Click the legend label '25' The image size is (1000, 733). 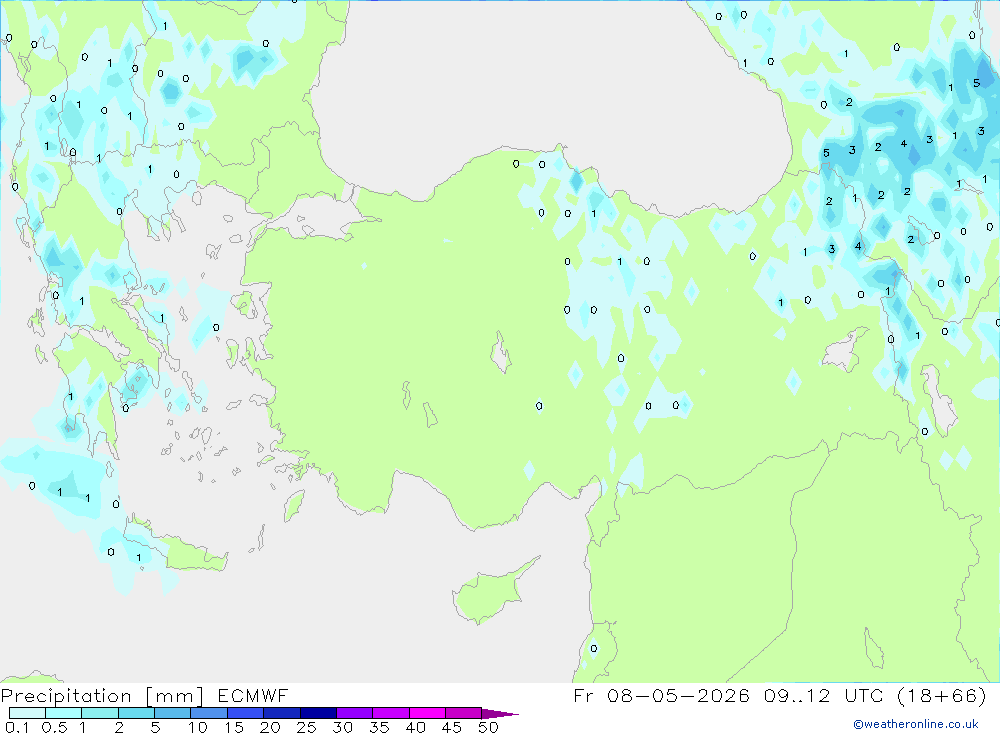pyautogui.click(x=306, y=727)
